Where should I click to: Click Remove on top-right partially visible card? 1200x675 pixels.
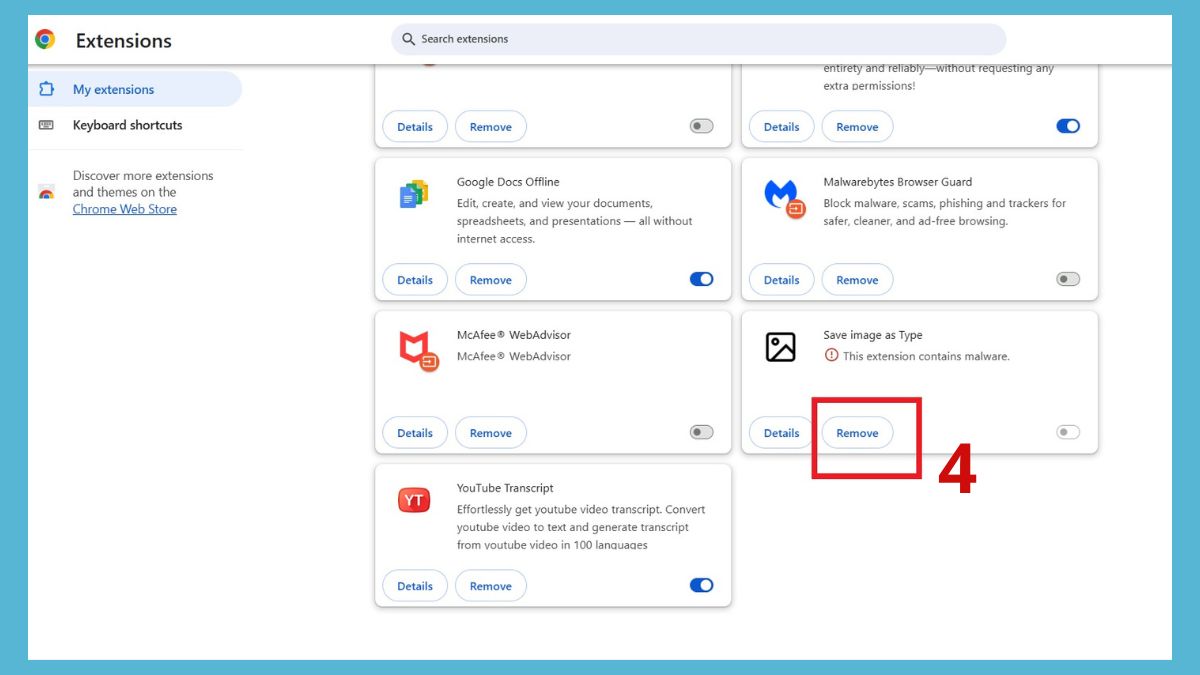coord(857,127)
